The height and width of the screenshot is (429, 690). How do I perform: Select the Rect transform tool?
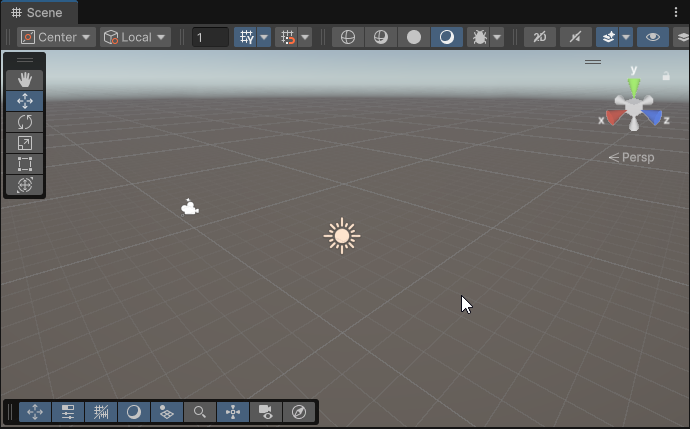(x=25, y=164)
